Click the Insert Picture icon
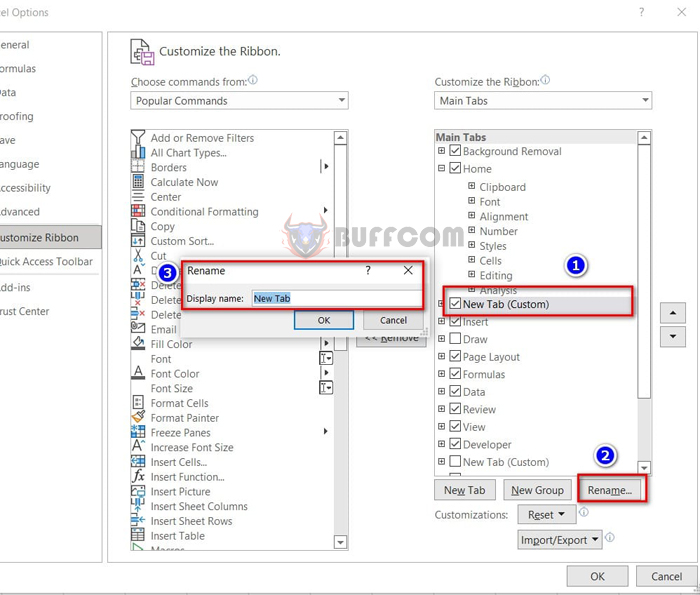This screenshot has height=595, width=700. (x=138, y=491)
